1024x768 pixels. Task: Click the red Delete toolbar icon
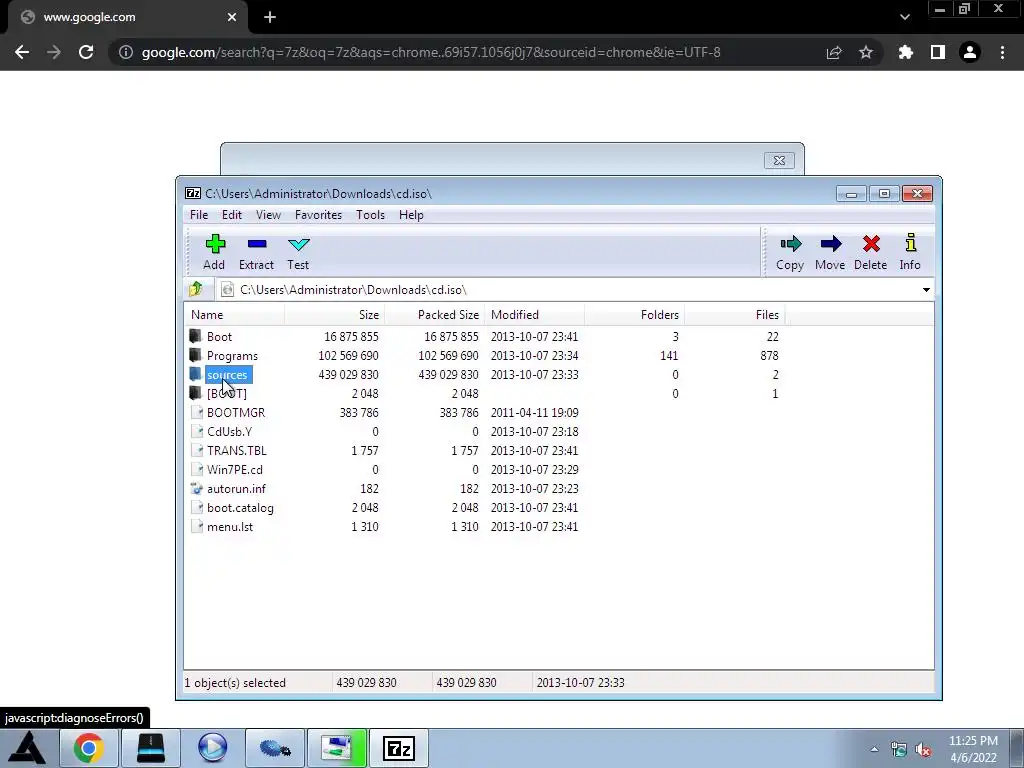[x=871, y=244]
